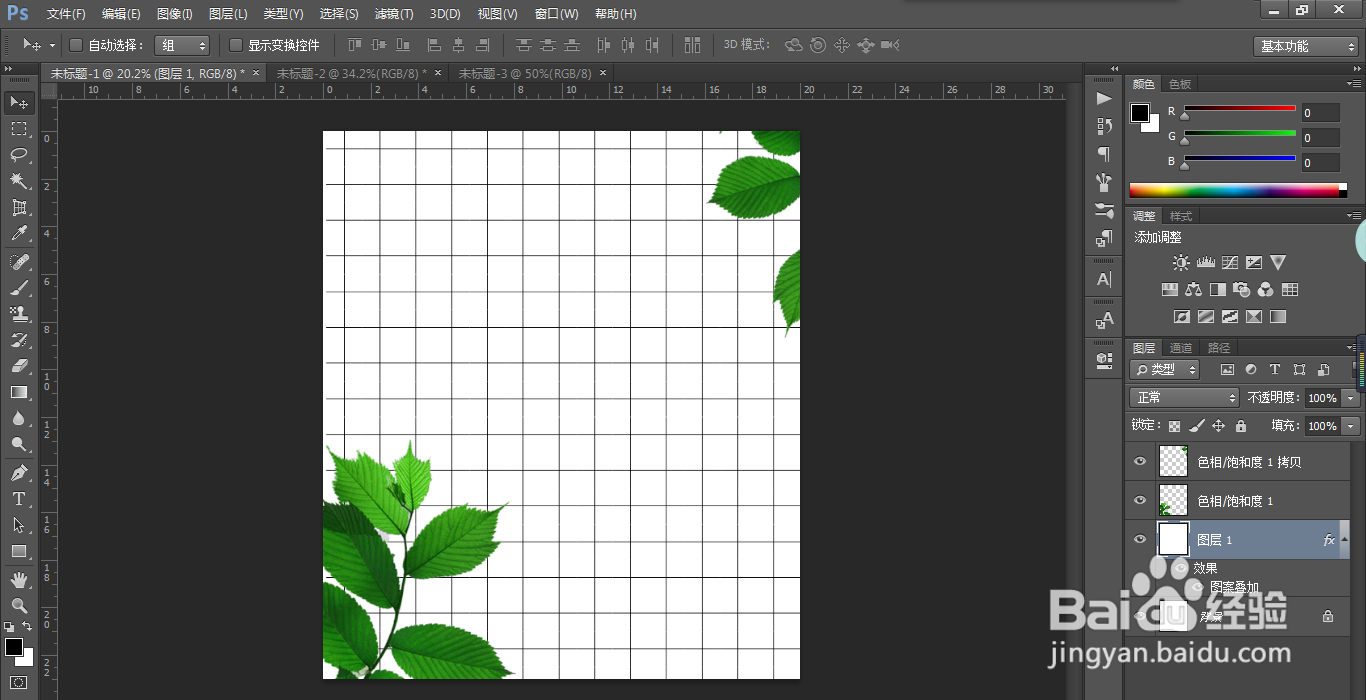Image resolution: width=1366 pixels, height=700 pixels.
Task: Expand the opacity 不透明度 dropdown arrow
Action: [1351, 398]
